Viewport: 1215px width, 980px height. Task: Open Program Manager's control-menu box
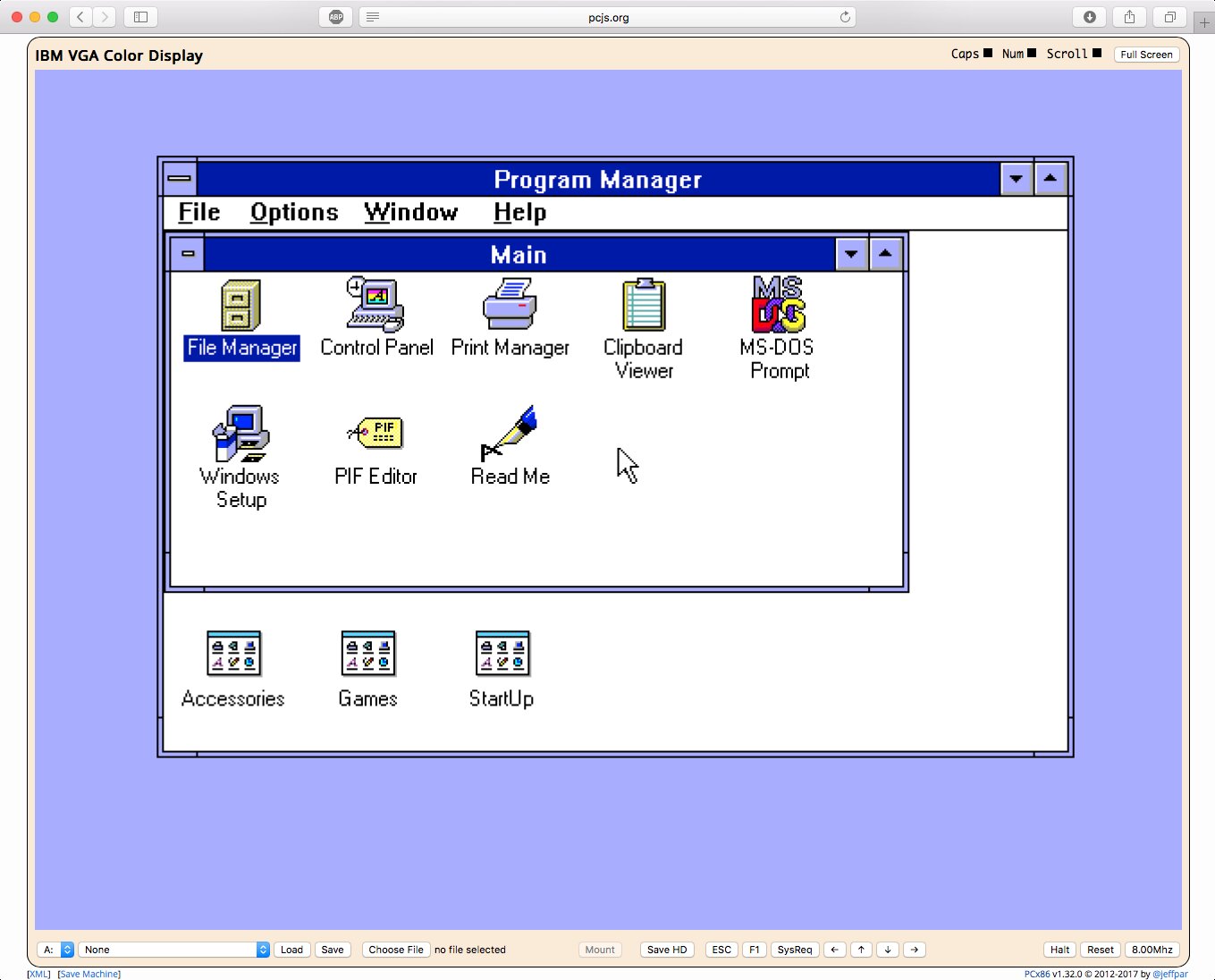tap(180, 179)
